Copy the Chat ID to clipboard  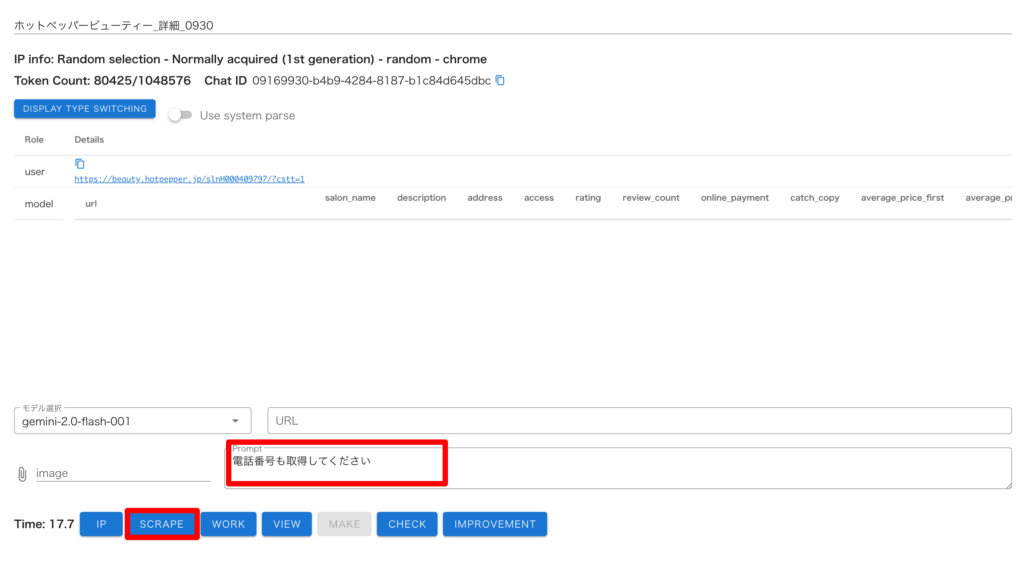pos(500,80)
